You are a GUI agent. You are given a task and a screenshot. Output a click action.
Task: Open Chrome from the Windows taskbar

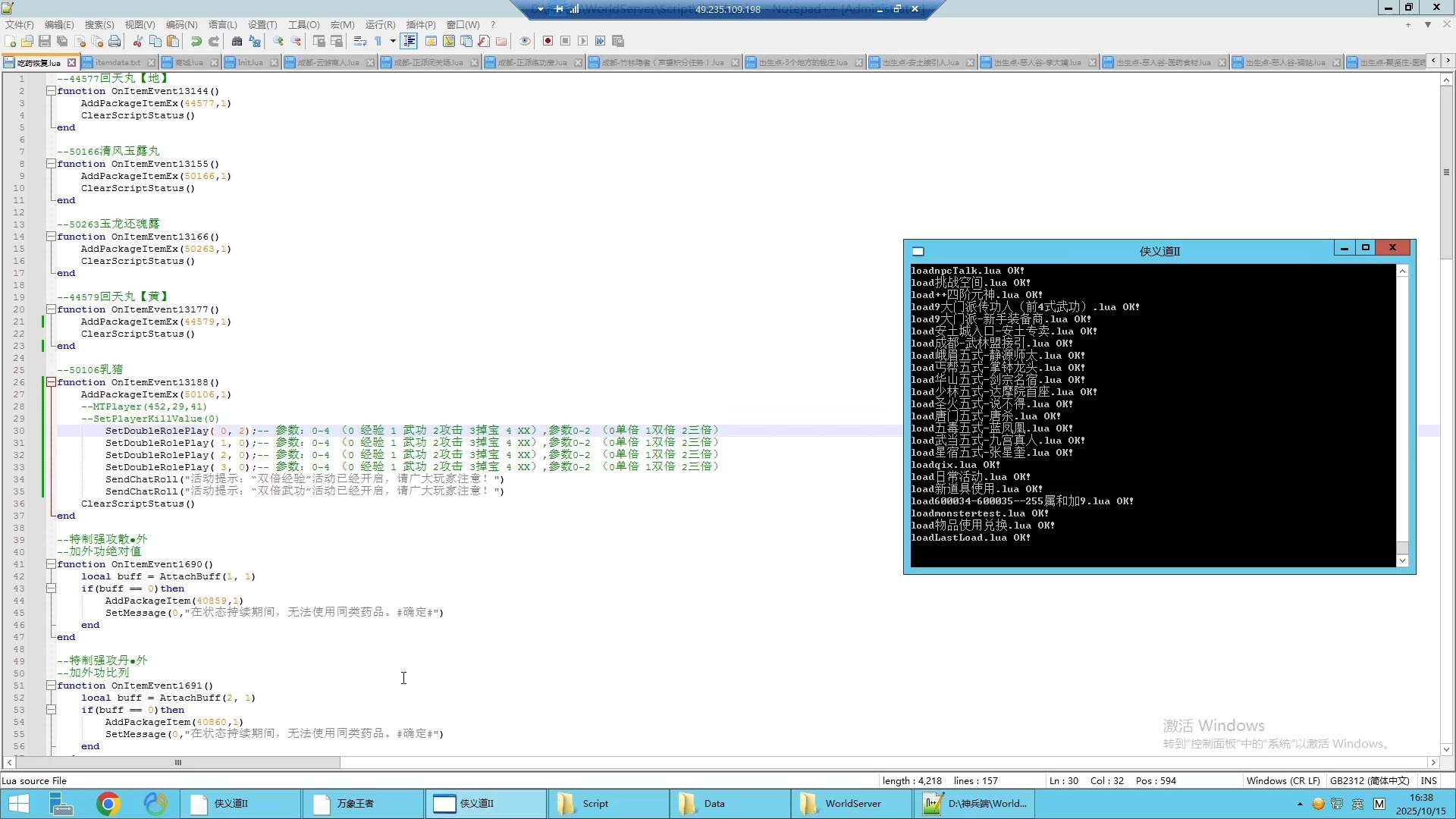coord(108,803)
